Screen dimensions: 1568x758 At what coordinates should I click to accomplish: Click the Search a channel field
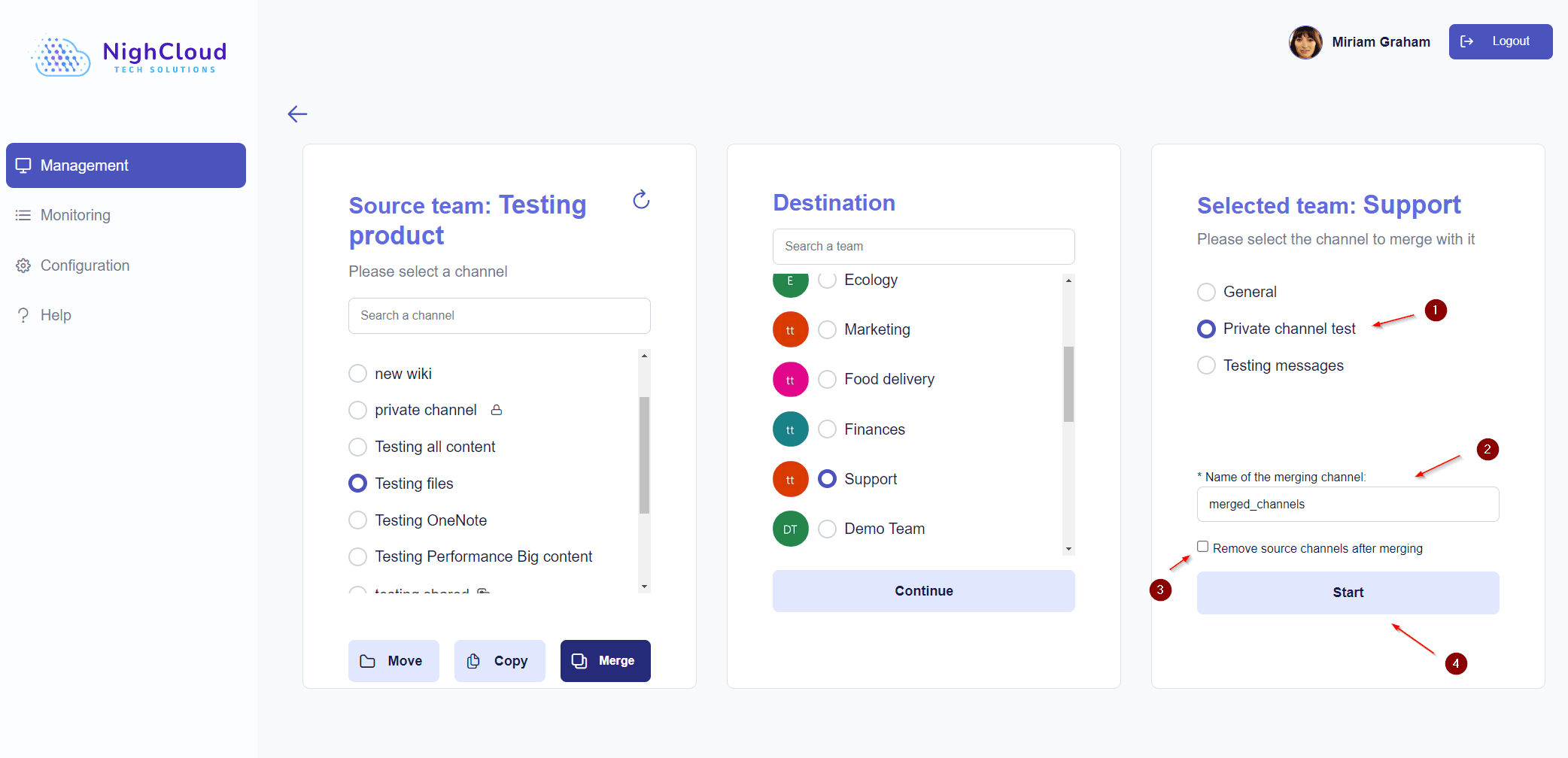(499, 316)
